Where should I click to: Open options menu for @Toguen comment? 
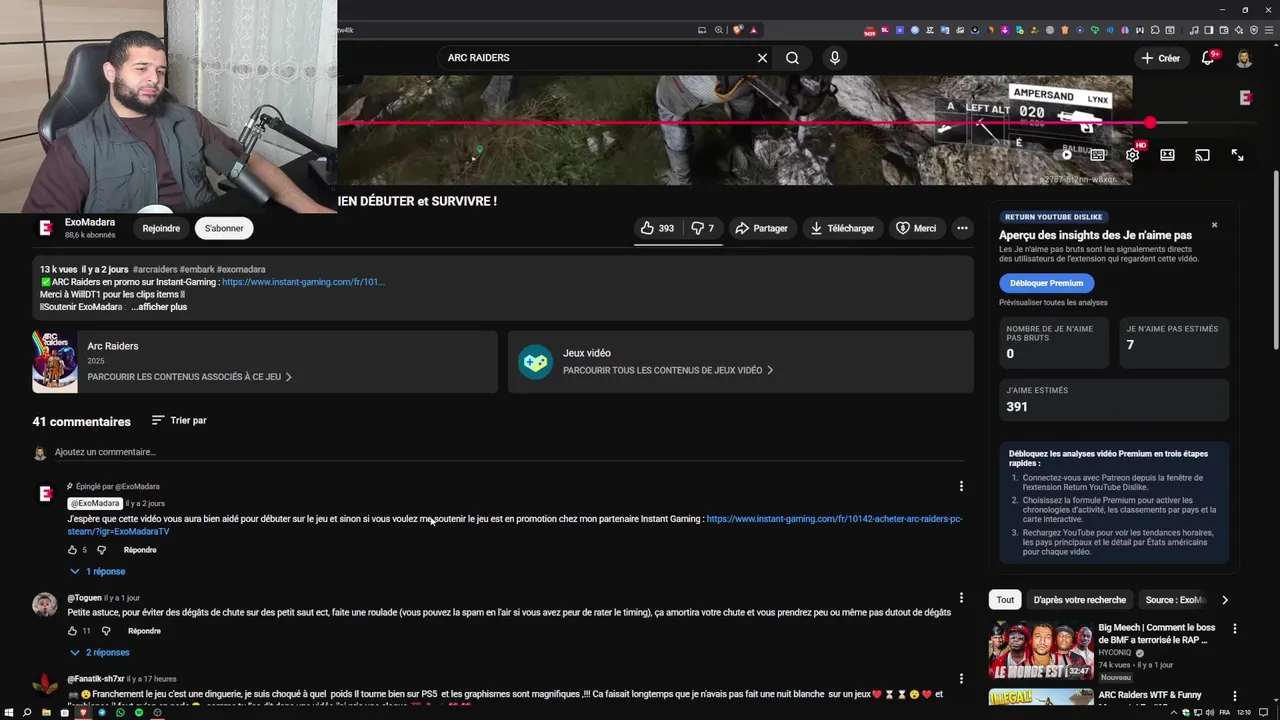click(x=961, y=598)
